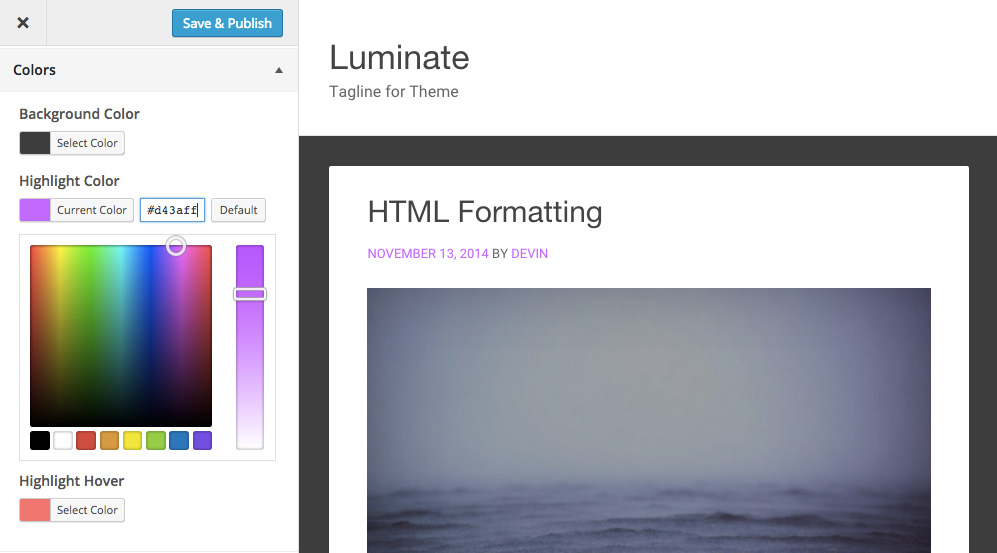
Task: Choose the yellow palette swatch
Action: tap(132, 440)
